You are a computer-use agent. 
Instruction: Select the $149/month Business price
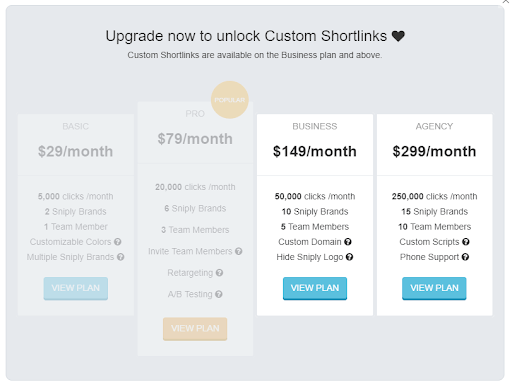point(315,151)
